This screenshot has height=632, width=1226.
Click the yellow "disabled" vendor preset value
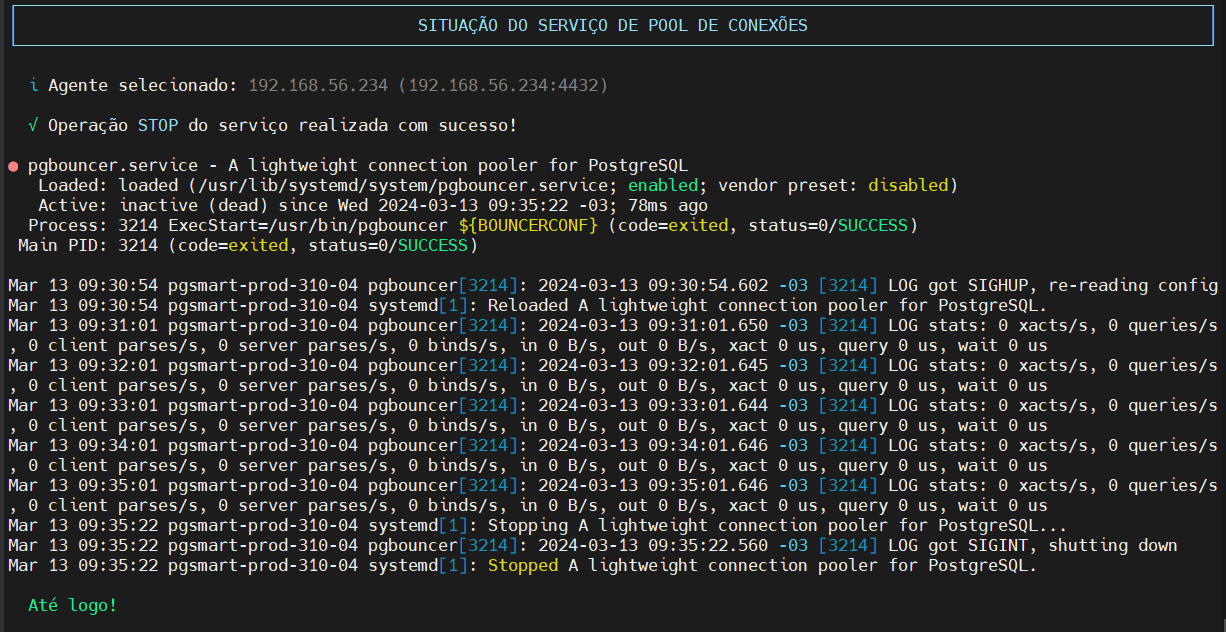908,185
